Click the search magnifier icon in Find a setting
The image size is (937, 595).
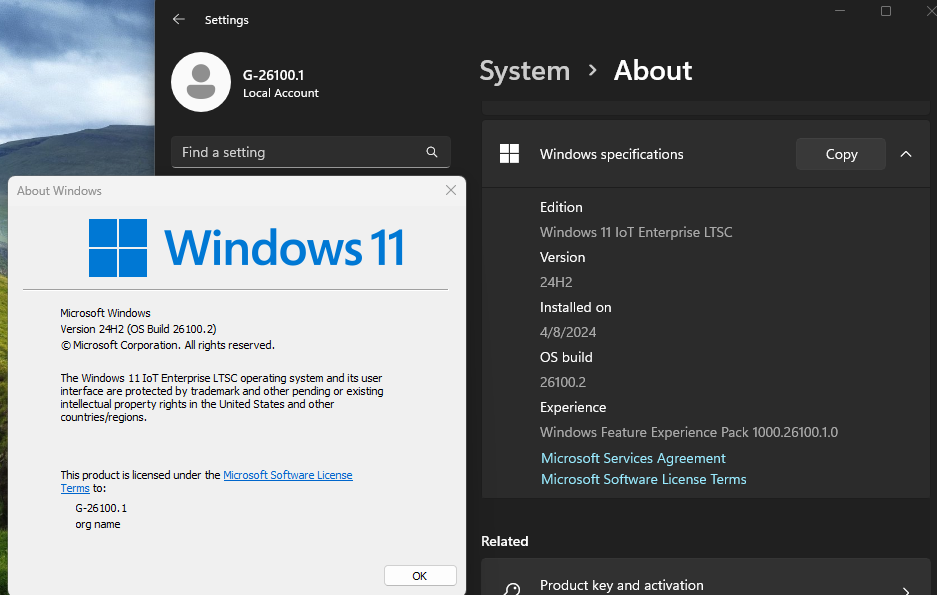[431, 152]
